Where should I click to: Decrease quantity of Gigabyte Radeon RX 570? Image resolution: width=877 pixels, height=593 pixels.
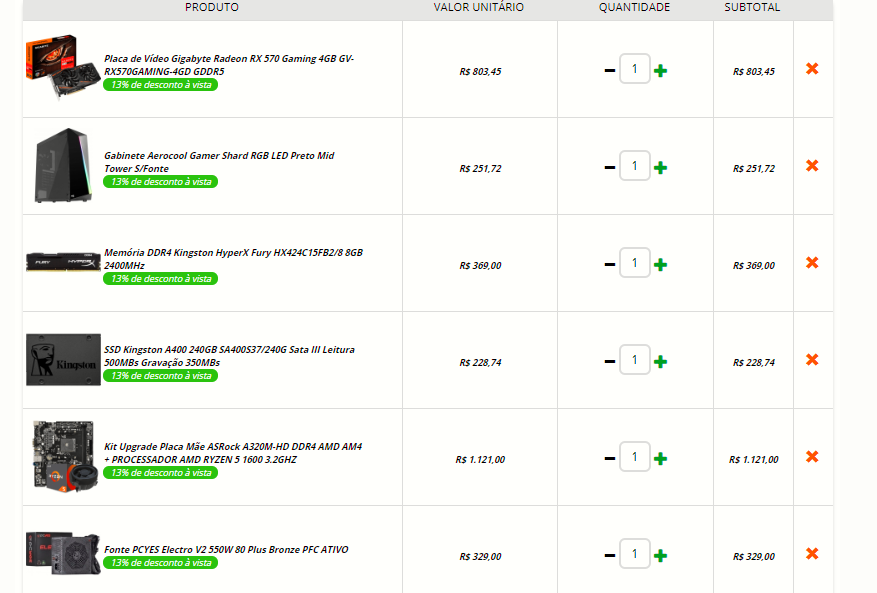pos(610,70)
